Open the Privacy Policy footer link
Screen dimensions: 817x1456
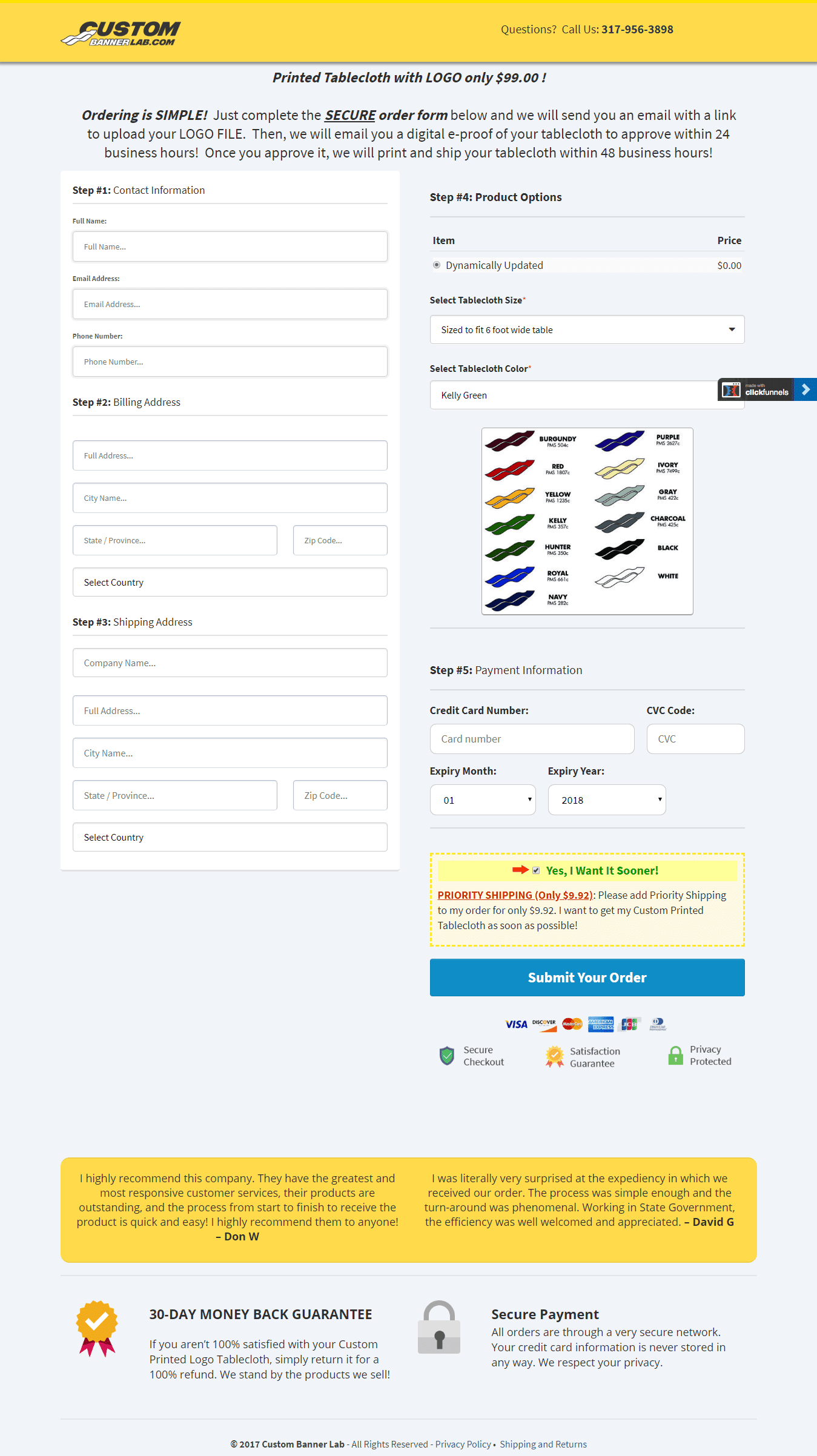[463, 1444]
